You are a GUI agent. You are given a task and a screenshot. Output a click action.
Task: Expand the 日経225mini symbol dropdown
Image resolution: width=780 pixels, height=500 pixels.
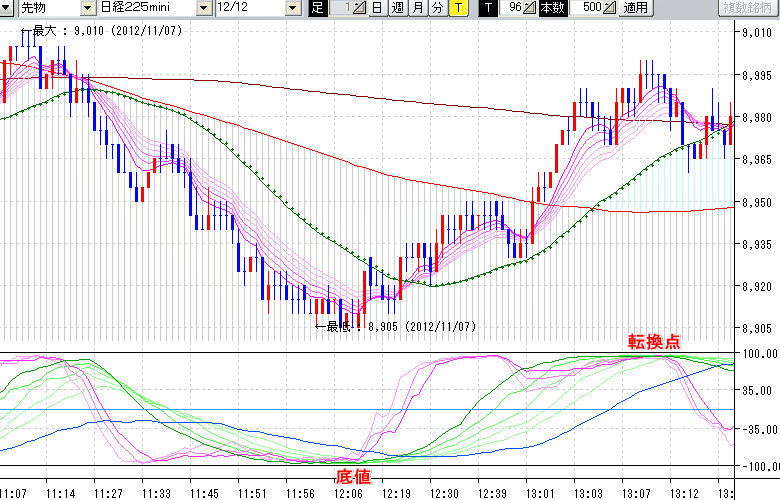point(204,8)
